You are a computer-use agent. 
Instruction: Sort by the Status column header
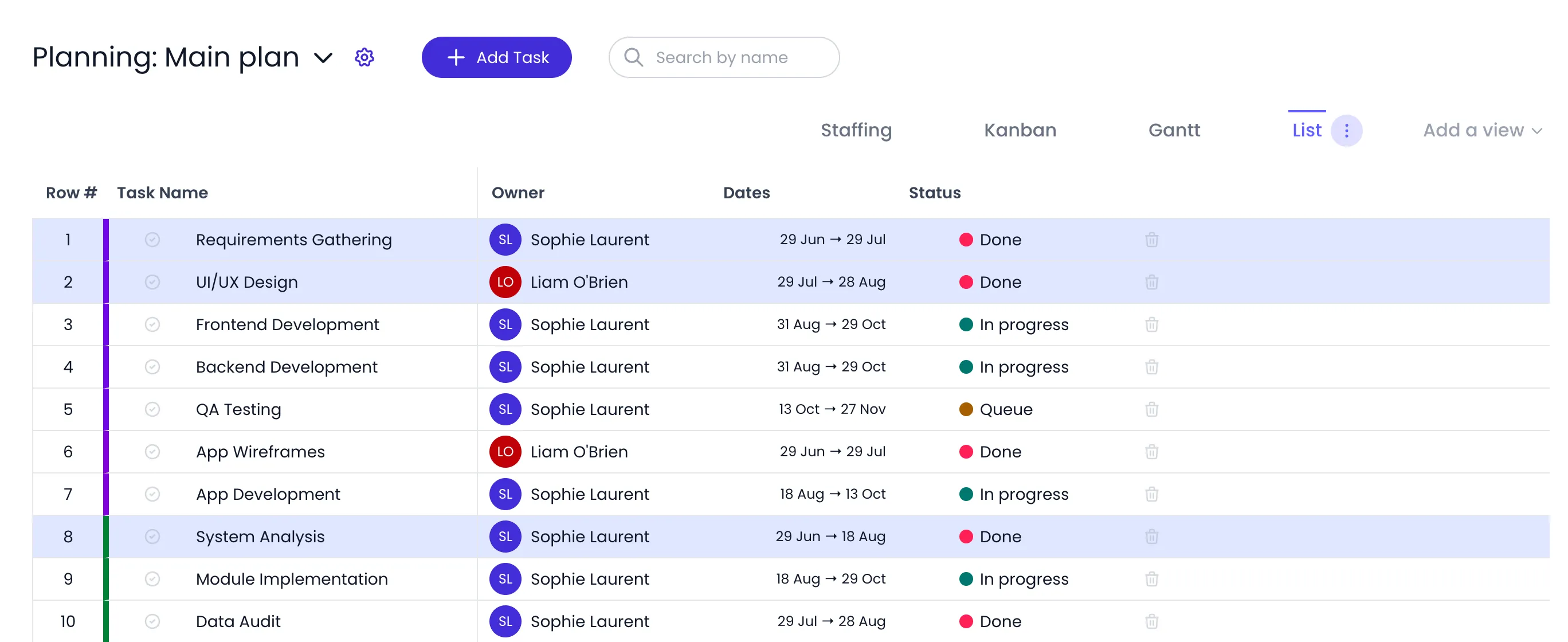(x=934, y=193)
